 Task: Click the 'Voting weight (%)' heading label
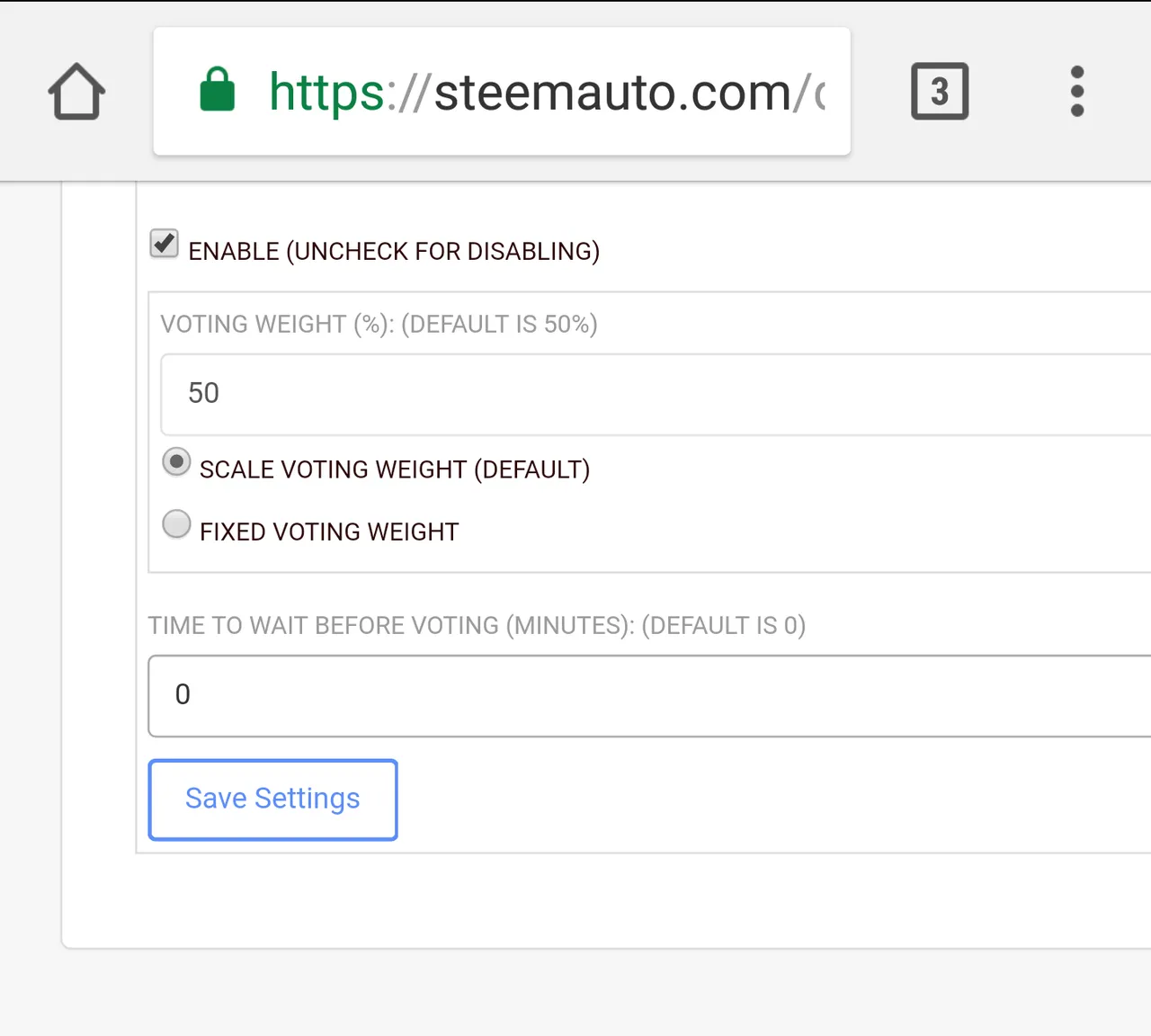tap(379, 324)
